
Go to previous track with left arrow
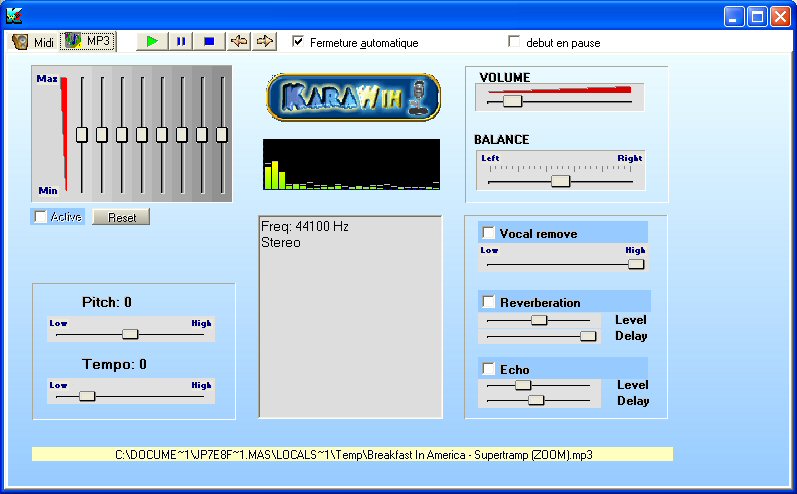point(238,41)
